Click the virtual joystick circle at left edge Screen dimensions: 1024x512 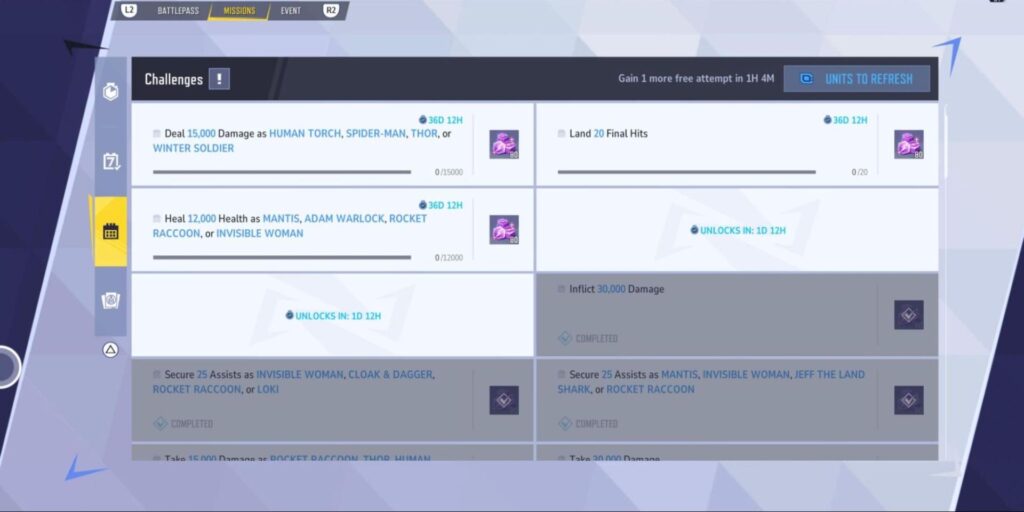coord(7,367)
